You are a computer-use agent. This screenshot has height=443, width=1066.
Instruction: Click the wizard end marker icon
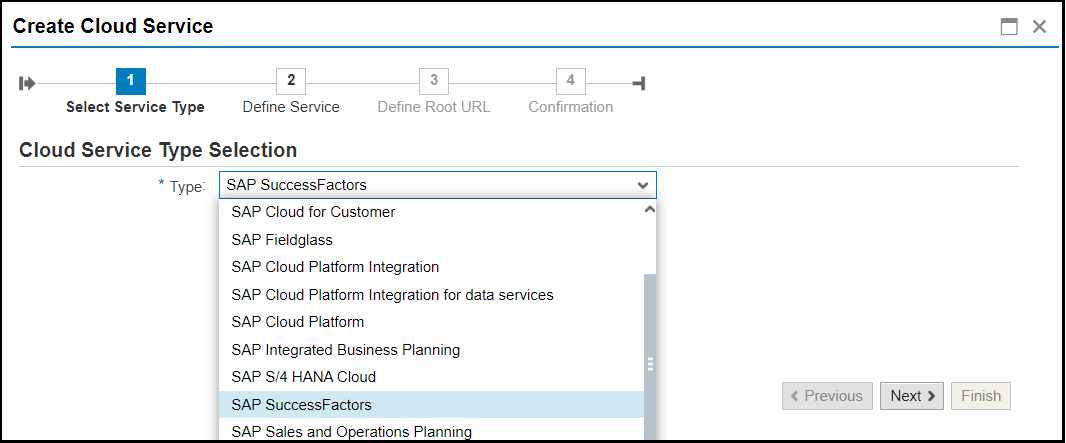638,84
